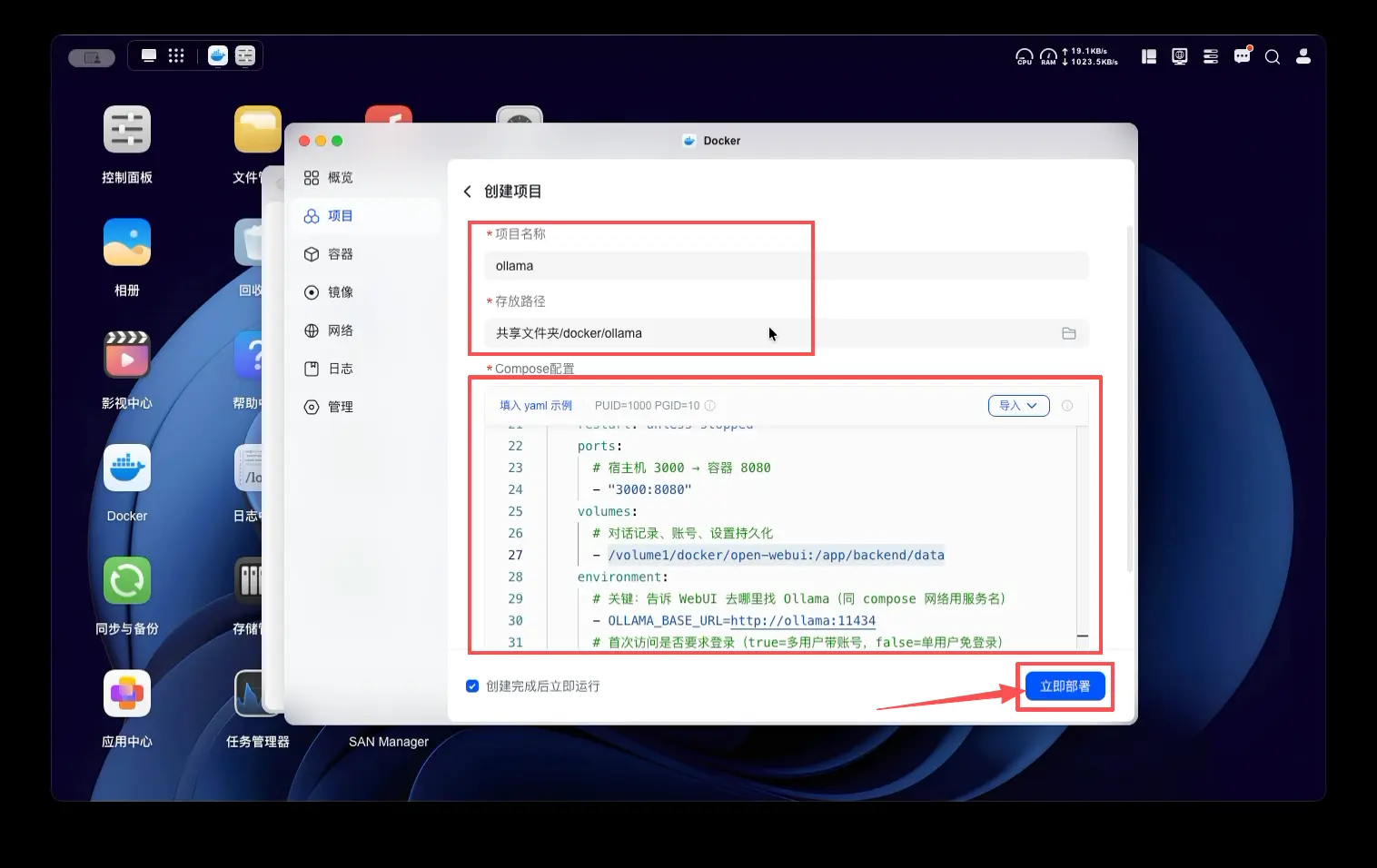
Task: View the 日志 logs section
Action: pyautogui.click(x=365, y=369)
